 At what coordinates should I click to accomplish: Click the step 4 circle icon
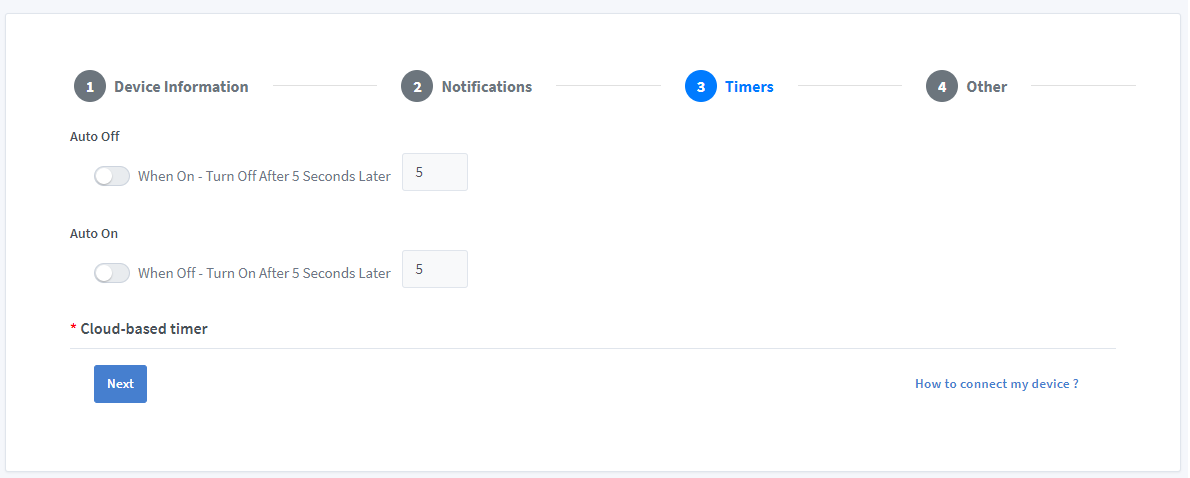tap(942, 86)
